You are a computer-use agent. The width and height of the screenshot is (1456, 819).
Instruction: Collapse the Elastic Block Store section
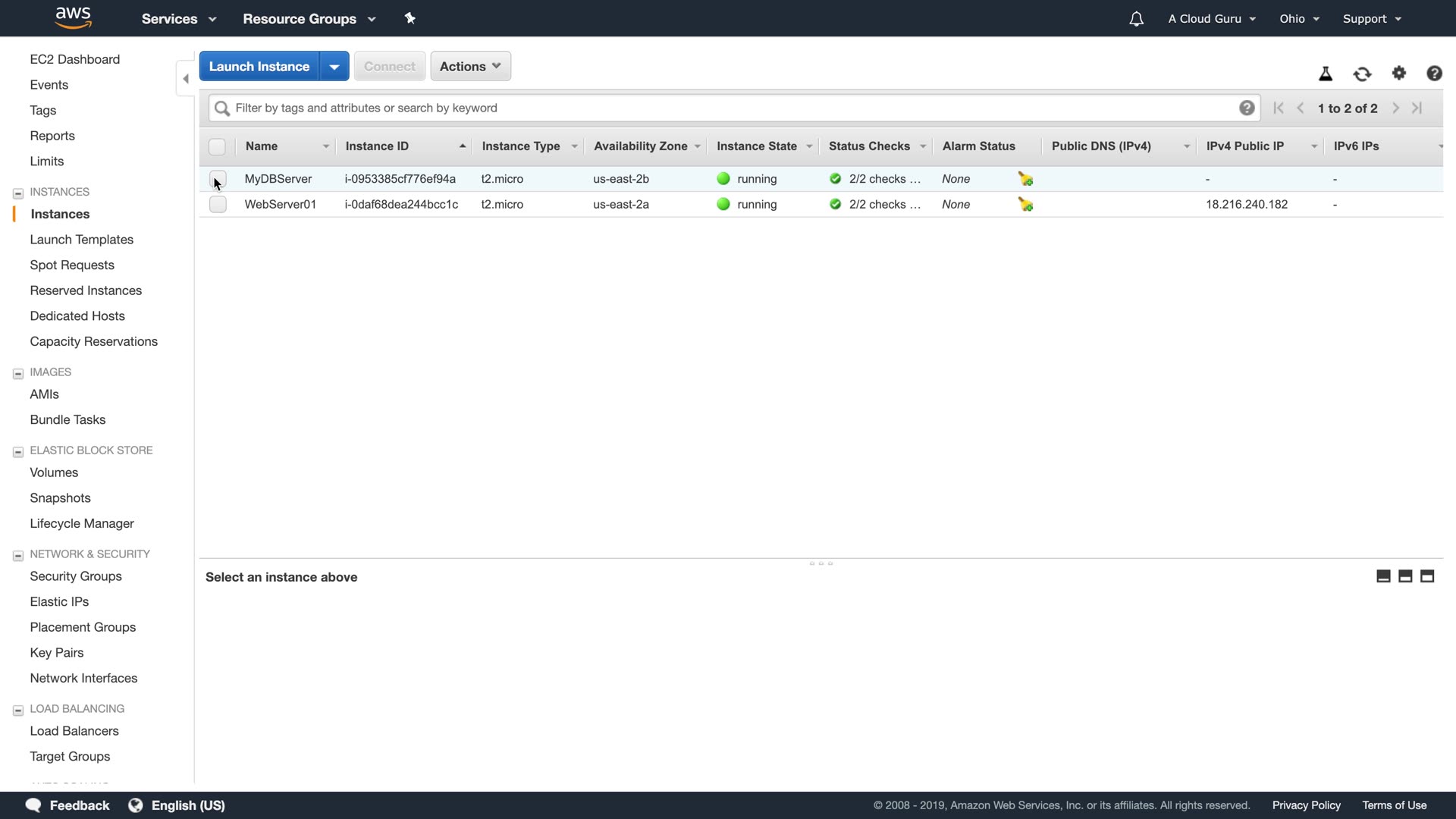(x=18, y=451)
